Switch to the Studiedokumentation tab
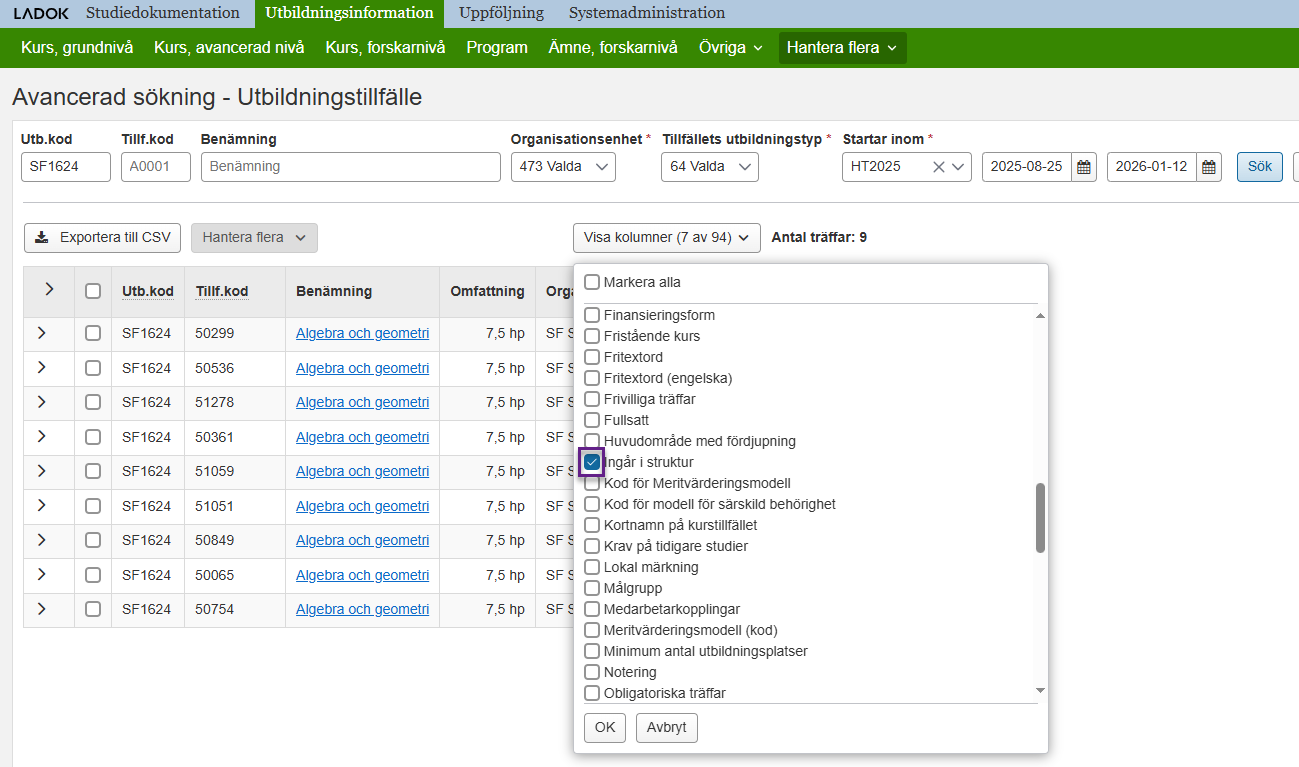 163,13
